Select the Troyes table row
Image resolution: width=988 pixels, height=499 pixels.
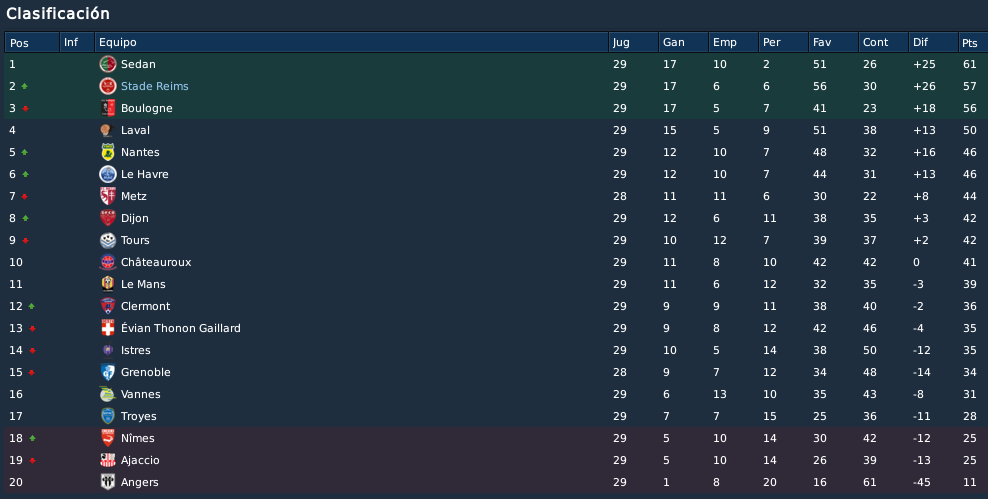(x=494, y=416)
